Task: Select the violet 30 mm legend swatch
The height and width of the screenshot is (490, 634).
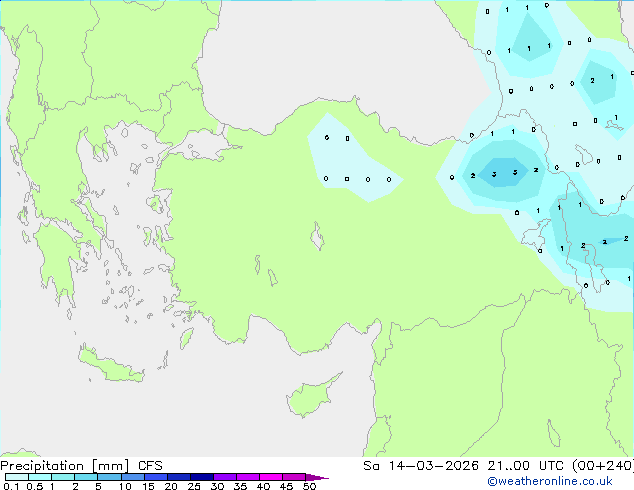Action: click(225, 477)
